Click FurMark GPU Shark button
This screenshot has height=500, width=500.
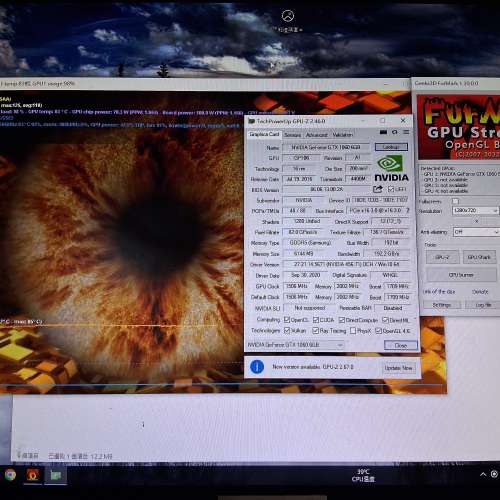tap(479, 257)
